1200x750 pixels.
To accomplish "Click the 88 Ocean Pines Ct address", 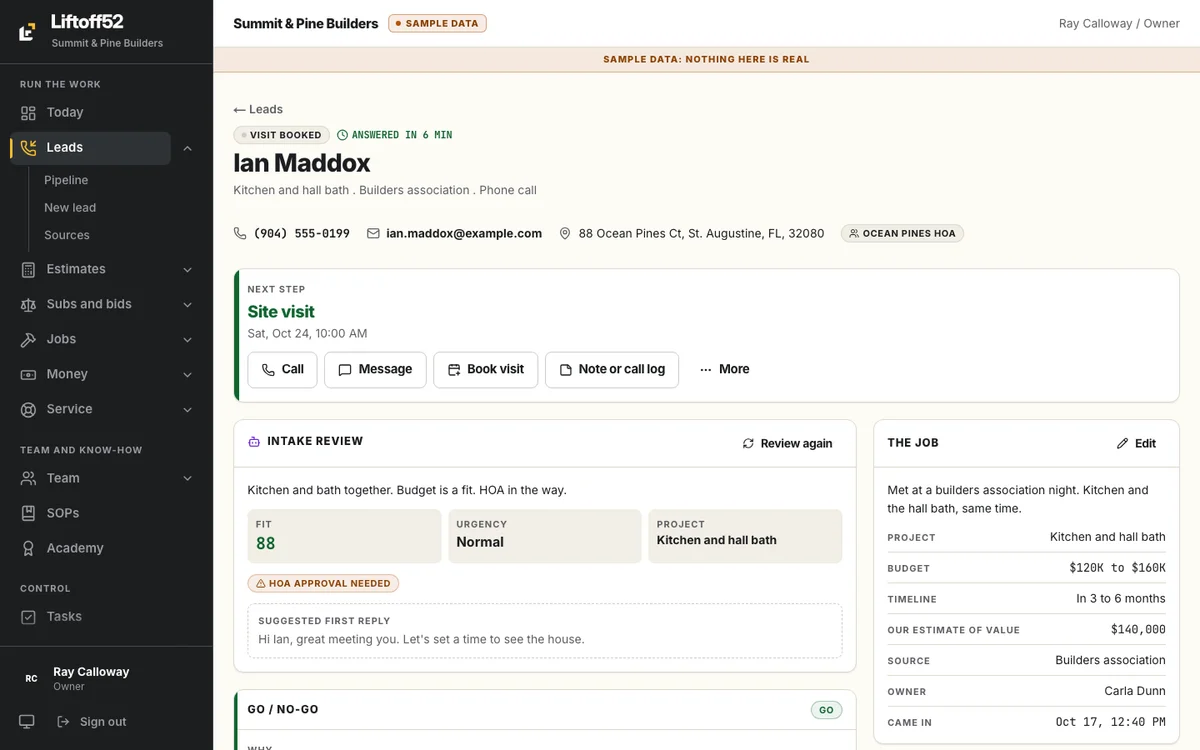I will [x=701, y=233].
